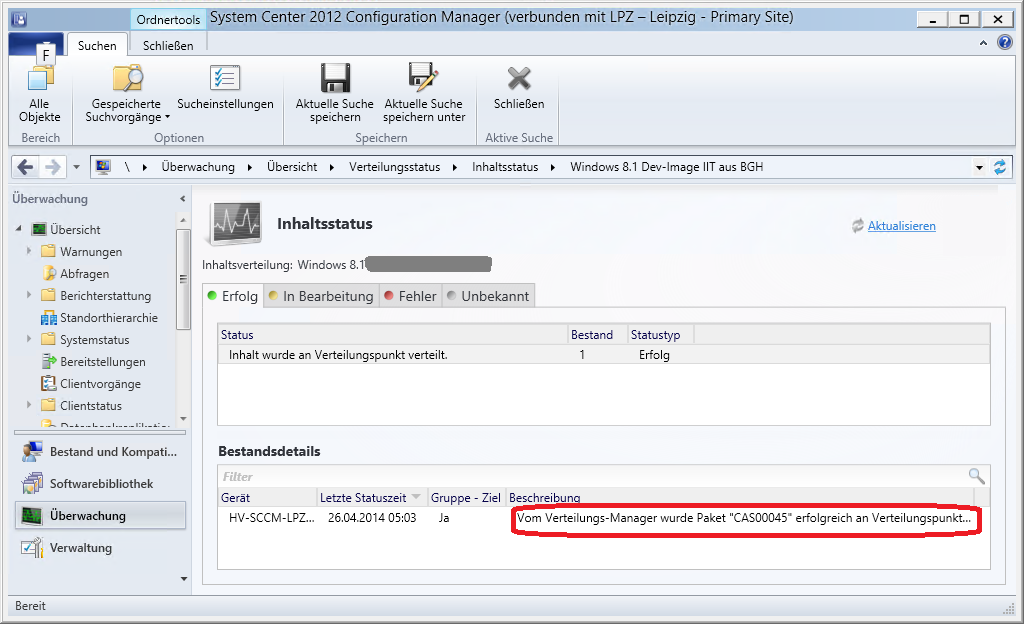This screenshot has height=624, width=1024.
Task: Open Sucheinstellungen checklist icon
Action: coord(225,78)
